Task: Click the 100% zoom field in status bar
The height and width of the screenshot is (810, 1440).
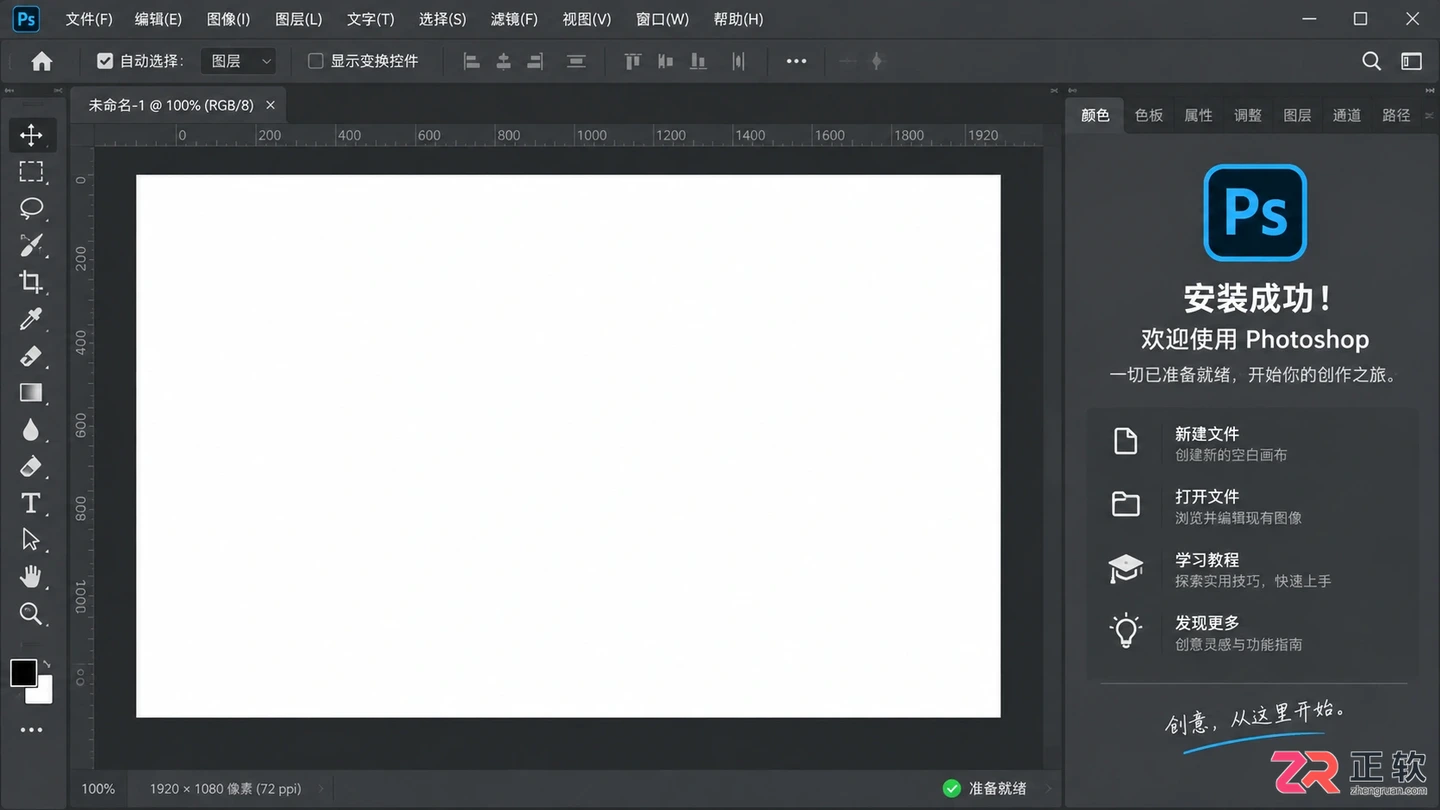Action: [x=98, y=789]
